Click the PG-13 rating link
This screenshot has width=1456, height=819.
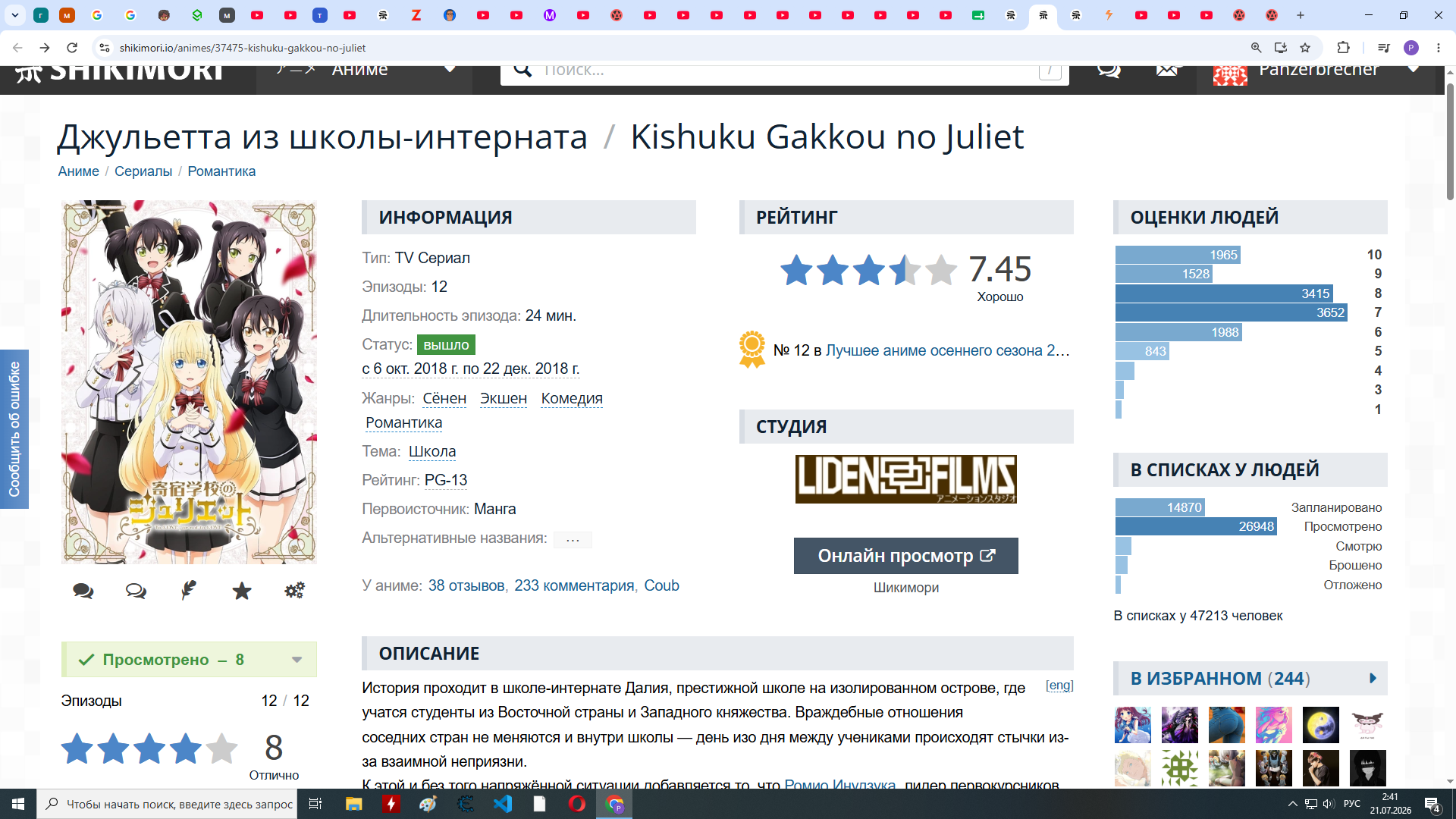(446, 480)
